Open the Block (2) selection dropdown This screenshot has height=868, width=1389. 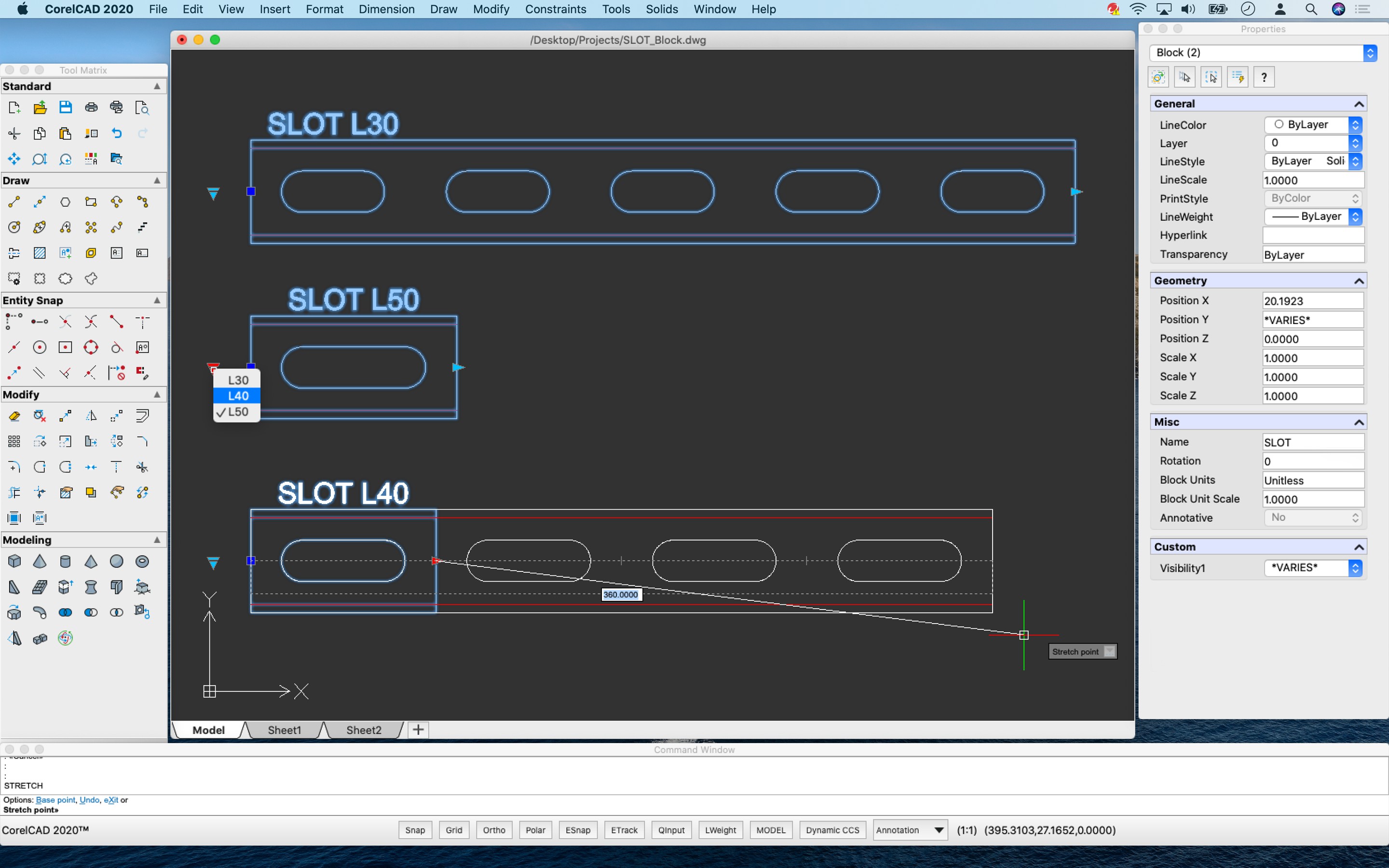click(x=1263, y=53)
